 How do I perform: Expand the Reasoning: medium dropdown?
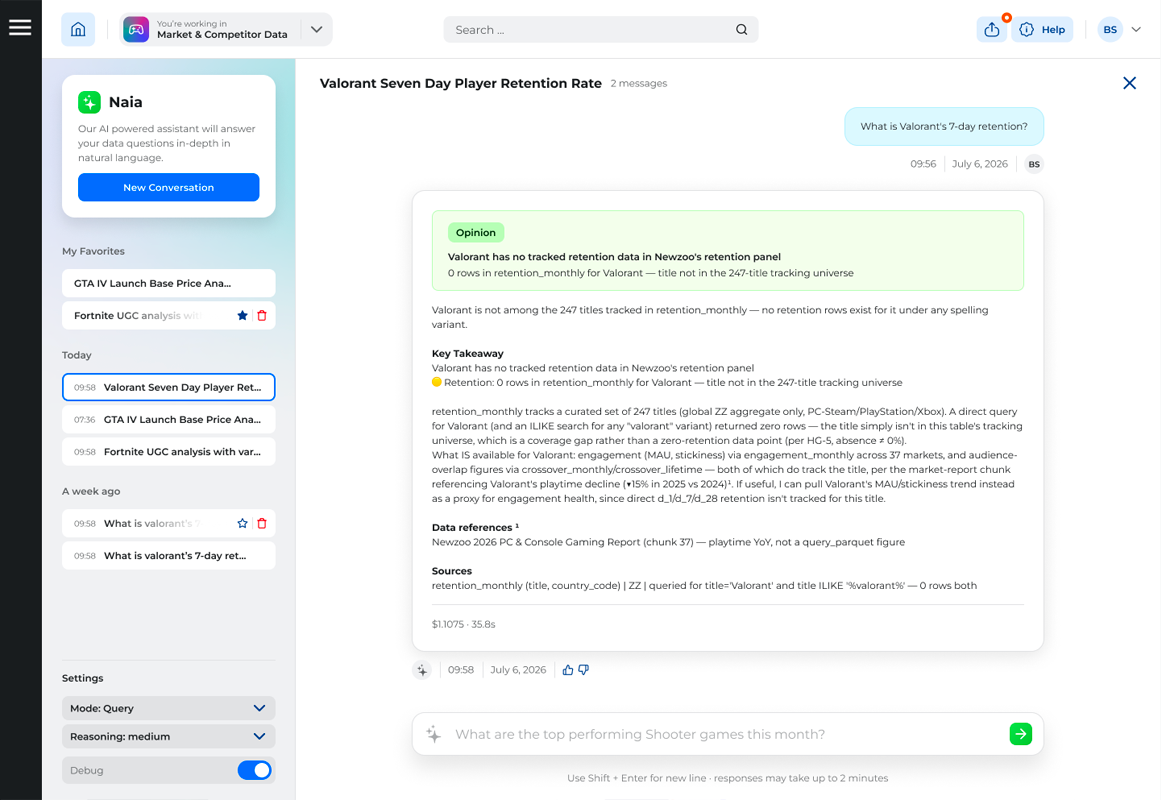pyautogui.click(x=169, y=736)
